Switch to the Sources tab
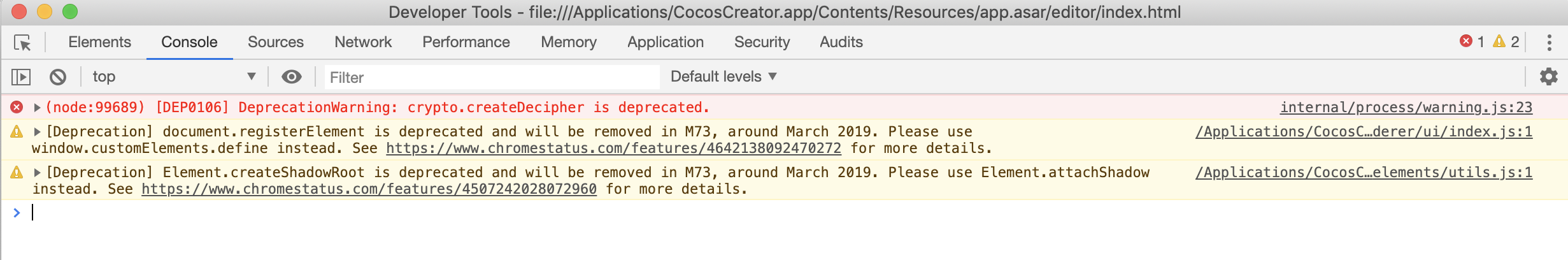Viewport: 1568px width, 260px height. click(275, 42)
